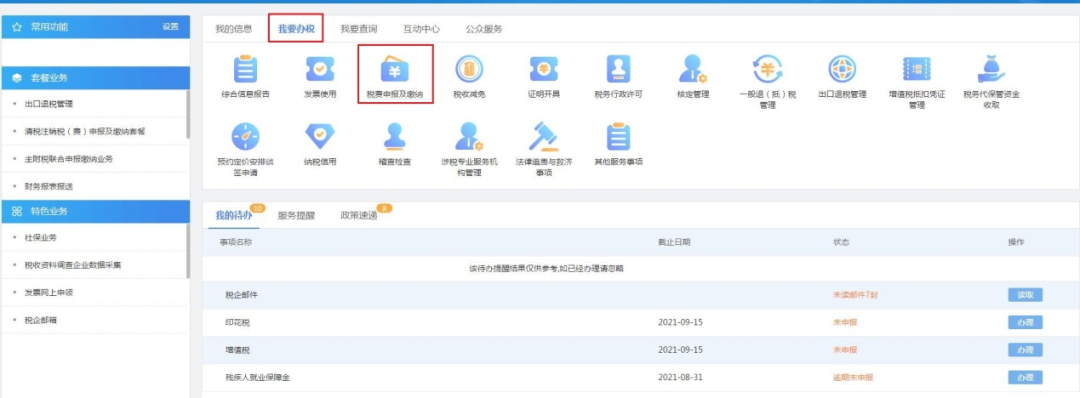Click 2021-09-15 date in 增值税 row
The image size is (1080, 398).
coord(681,350)
